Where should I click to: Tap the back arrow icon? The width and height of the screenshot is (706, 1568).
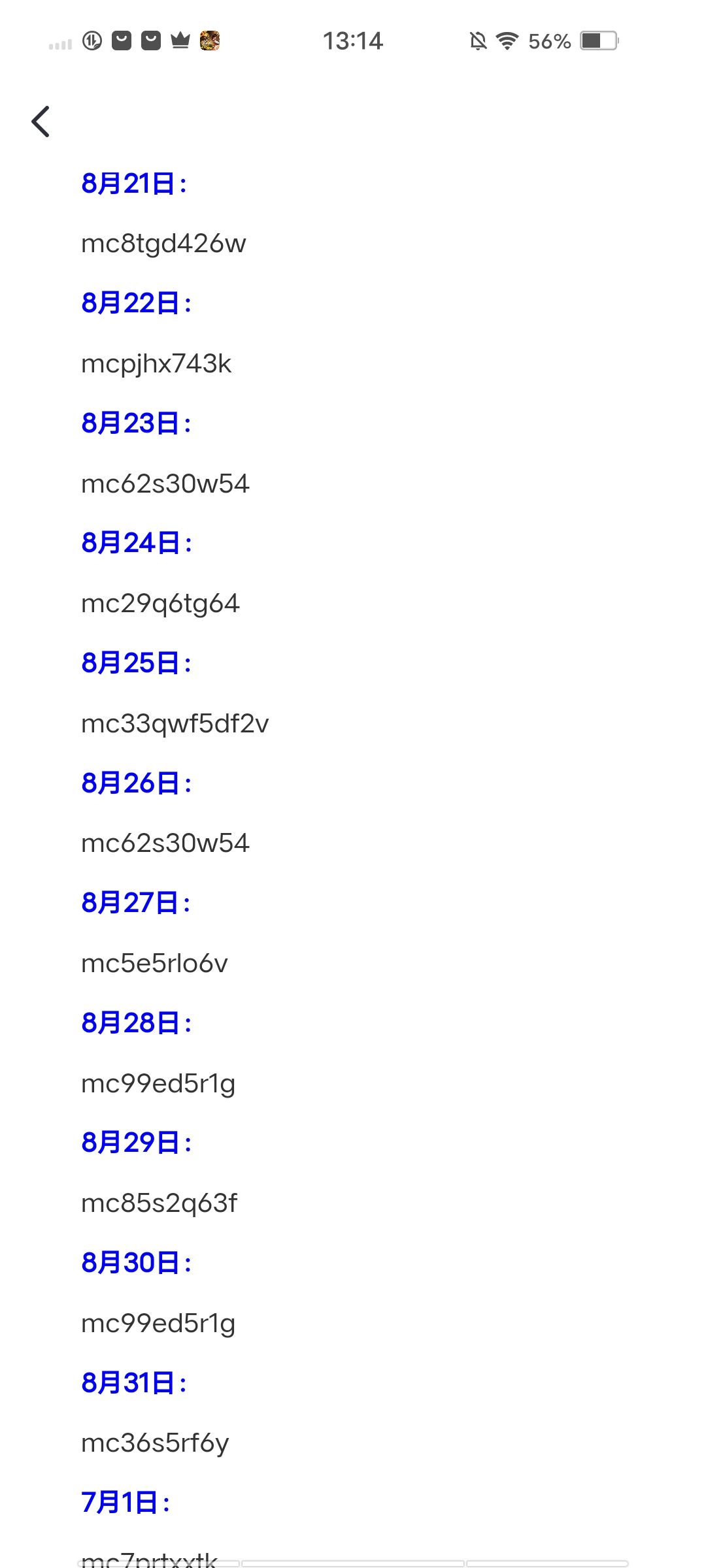(41, 122)
